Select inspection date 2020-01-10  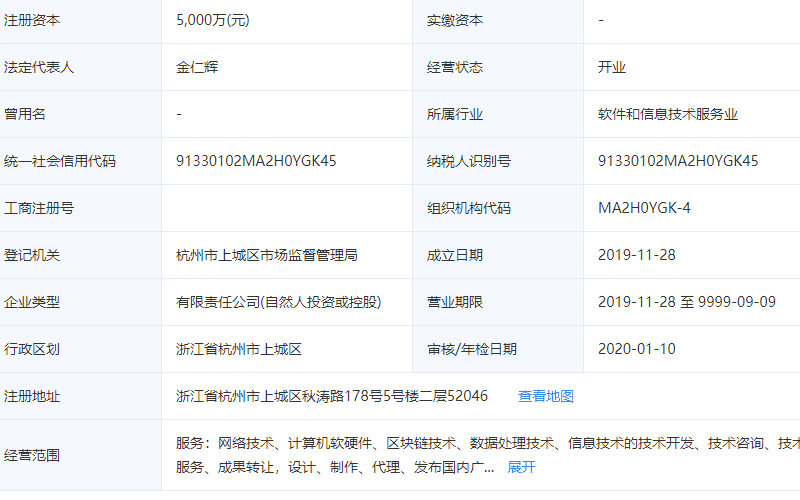pos(637,349)
